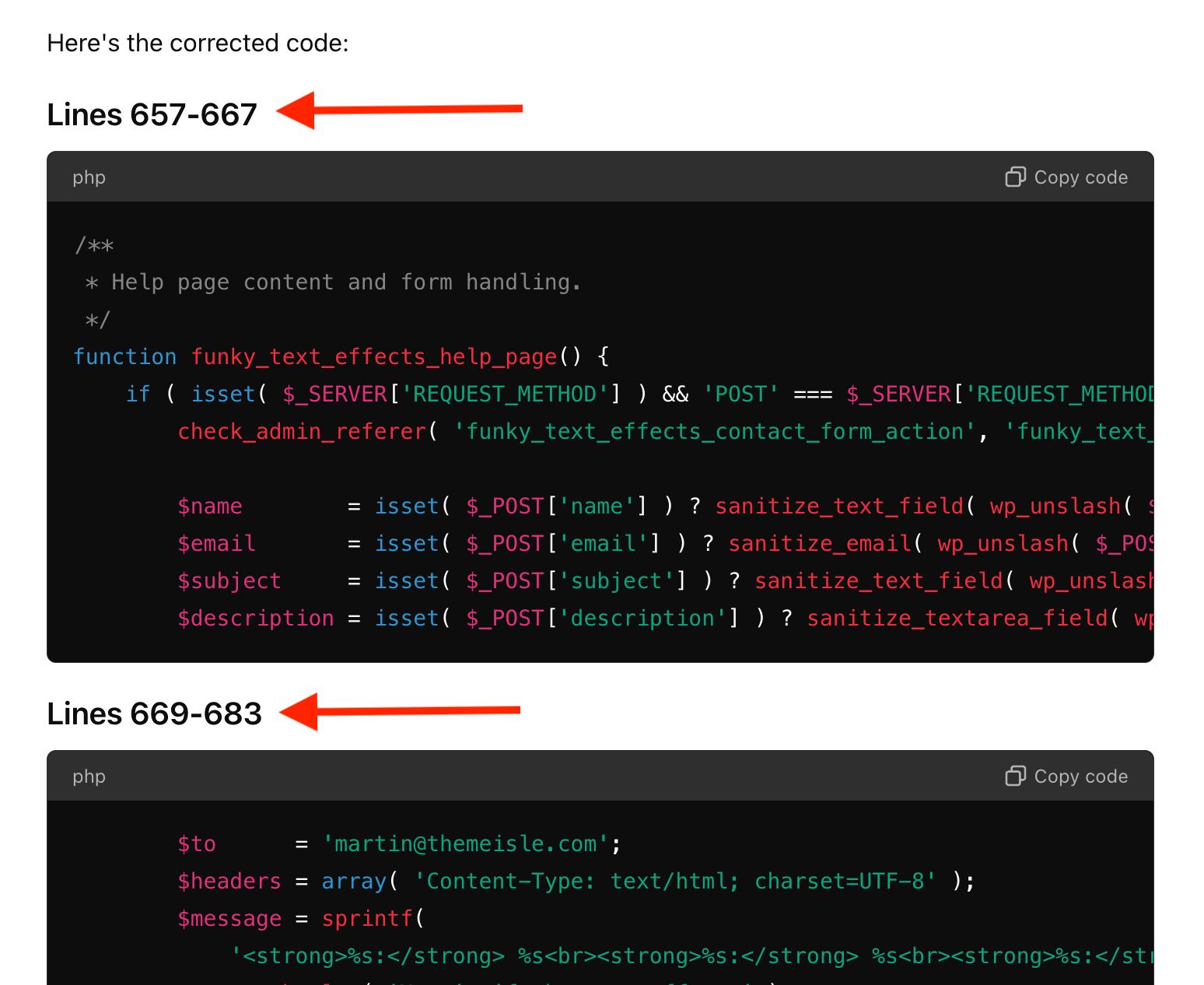This screenshot has height=985, width=1204.
Task: Click the $description variable in the code
Action: (255, 618)
